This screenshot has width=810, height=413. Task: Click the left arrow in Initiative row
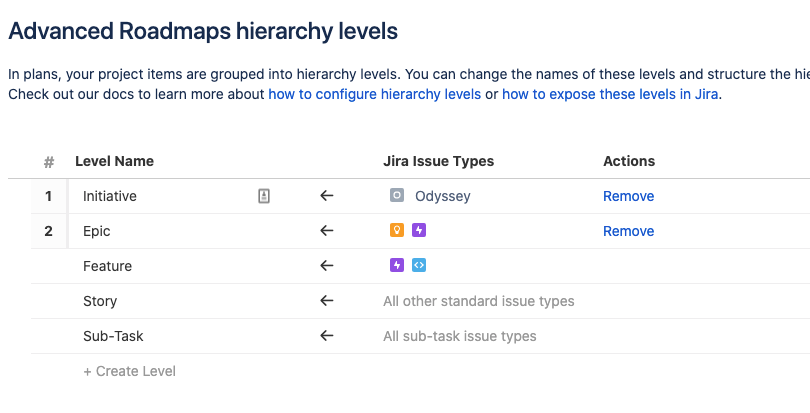pos(326,196)
